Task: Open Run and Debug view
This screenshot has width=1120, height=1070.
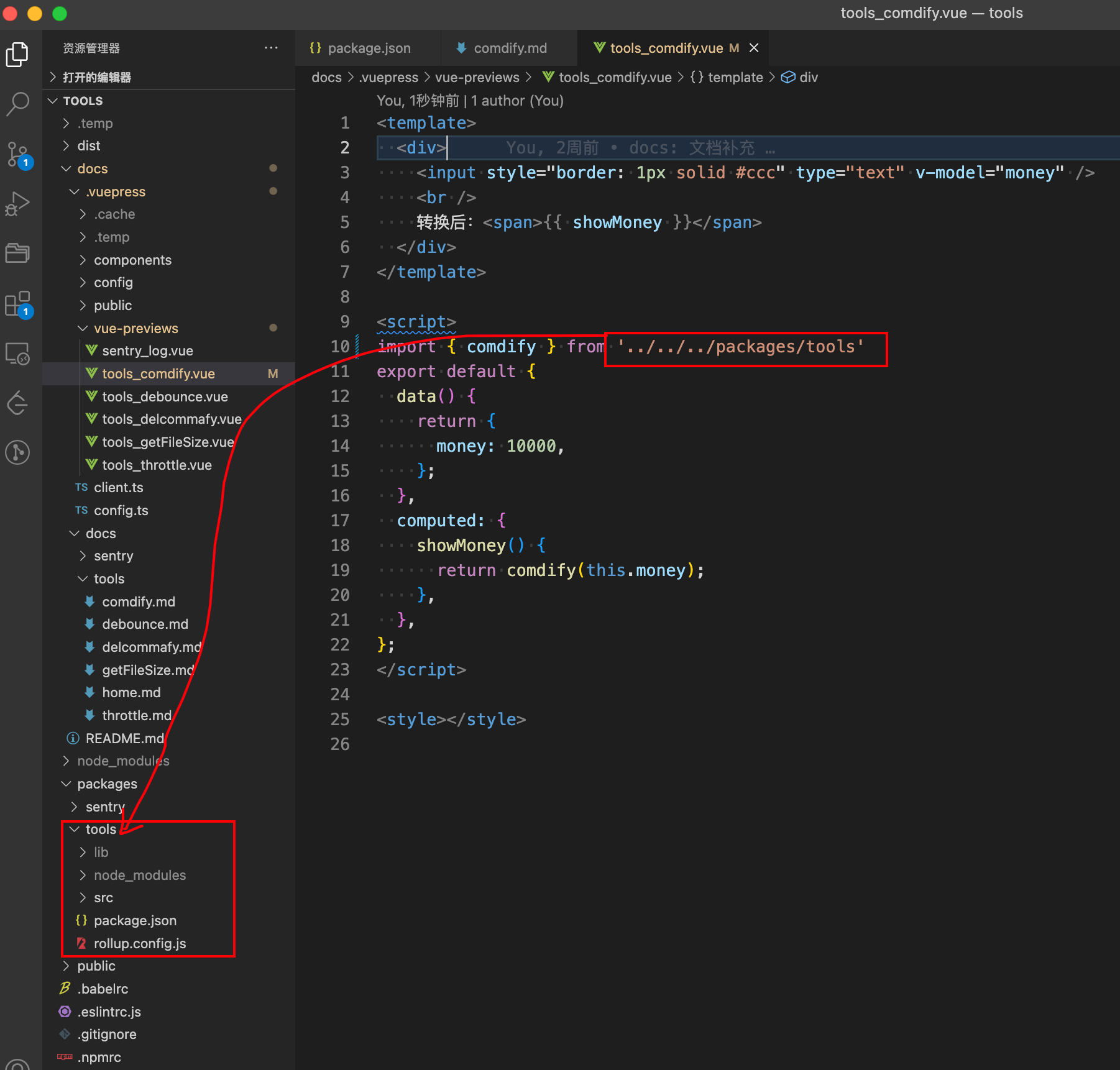Action: click(x=17, y=204)
